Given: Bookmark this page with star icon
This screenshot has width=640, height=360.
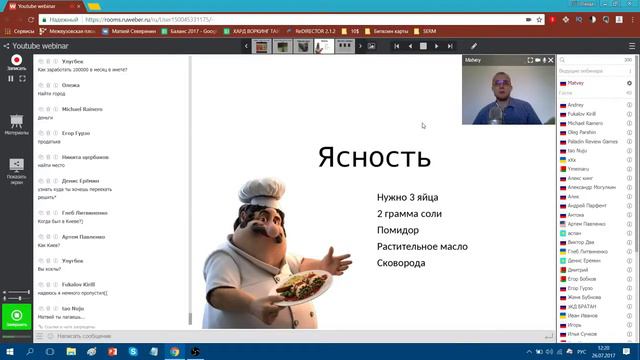Looking at the screenshot, I should click(539, 19).
